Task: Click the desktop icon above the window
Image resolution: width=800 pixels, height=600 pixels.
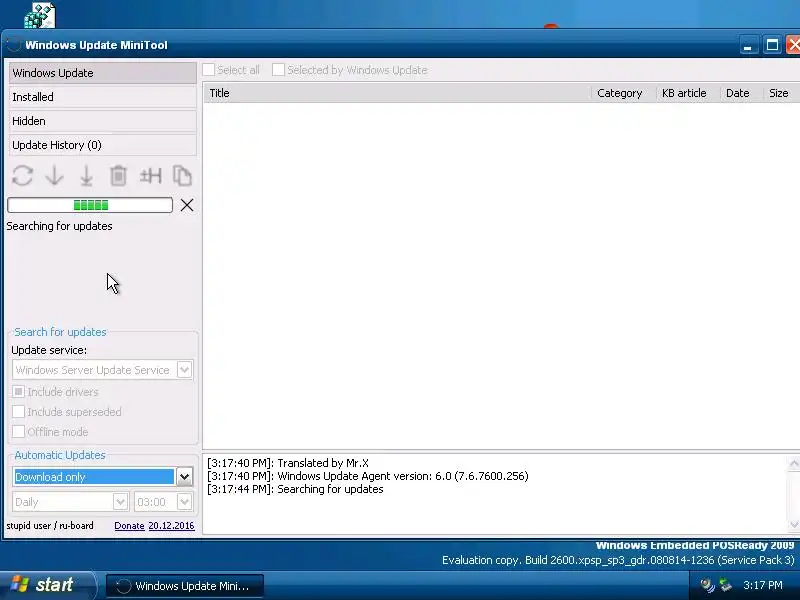Action: point(40,14)
